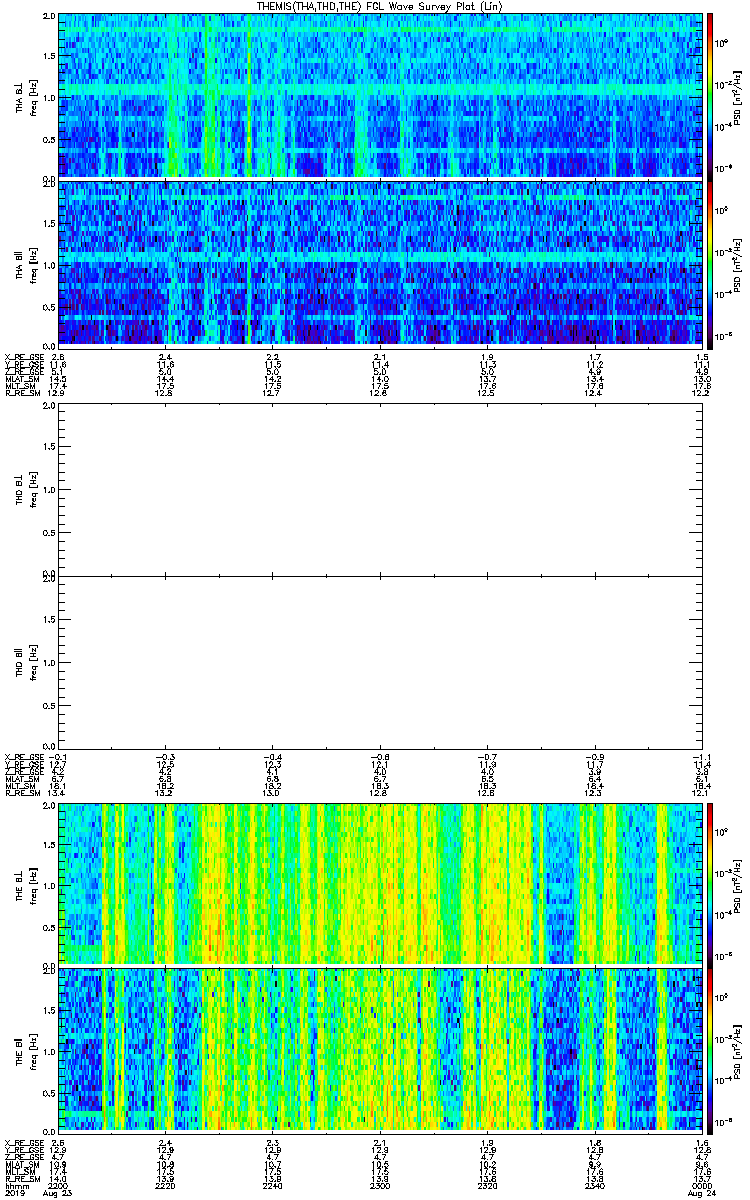Click the 1.0 tick on THE BL axis
The width and height of the screenshot is (750, 1200).
[x=48, y=884]
